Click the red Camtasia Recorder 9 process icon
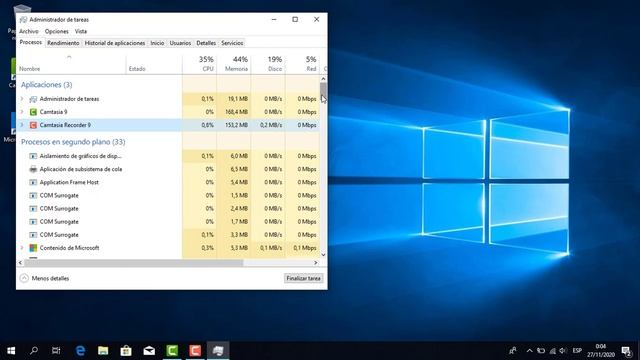The image size is (640, 360). [33, 125]
